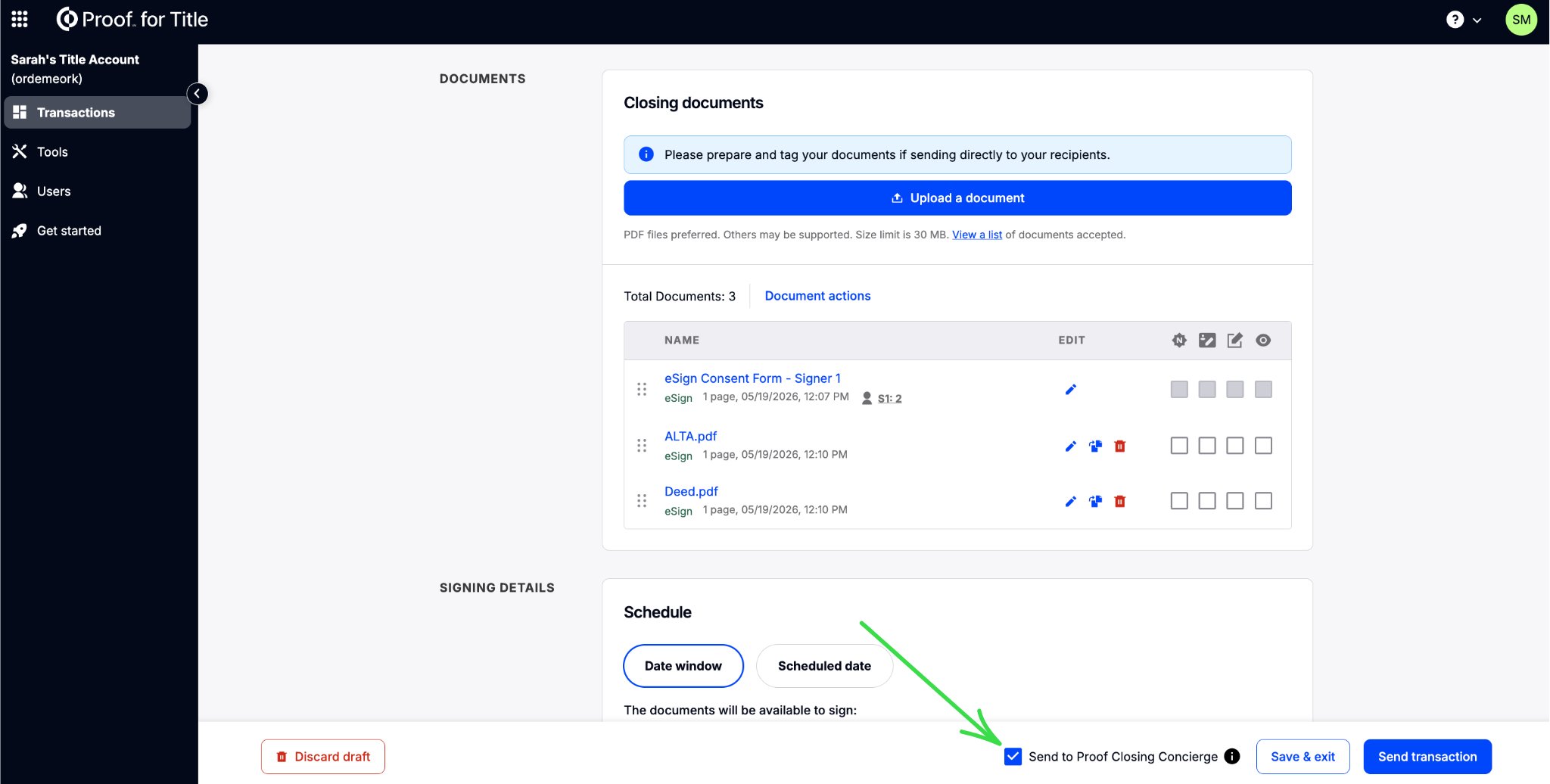
Task: Check the eye visibility box for ALTA.pdf
Action: click(1263, 446)
